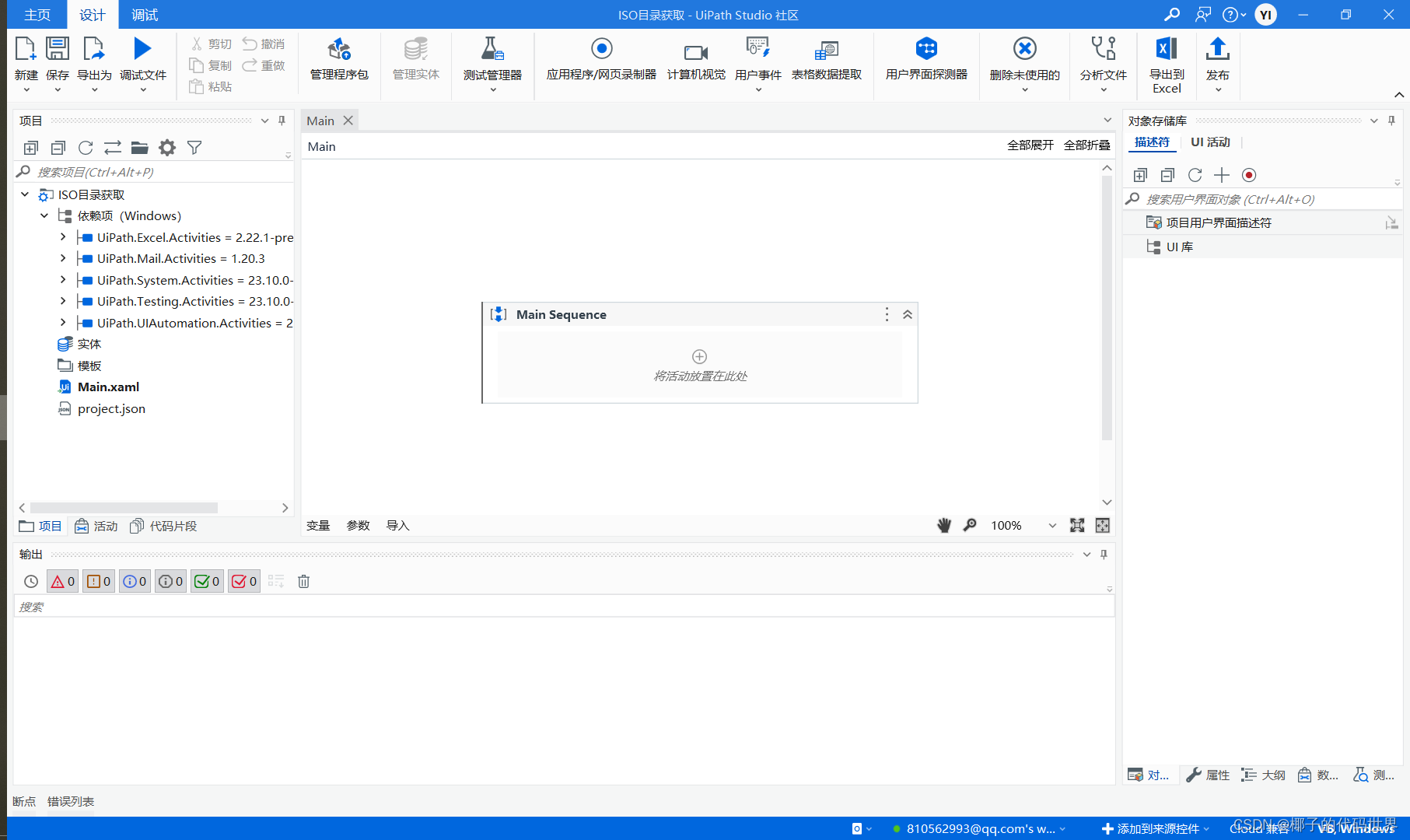1410x840 pixels.
Task: Open Computer Vision (计算机视觉) tool
Action: coord(696,58)
